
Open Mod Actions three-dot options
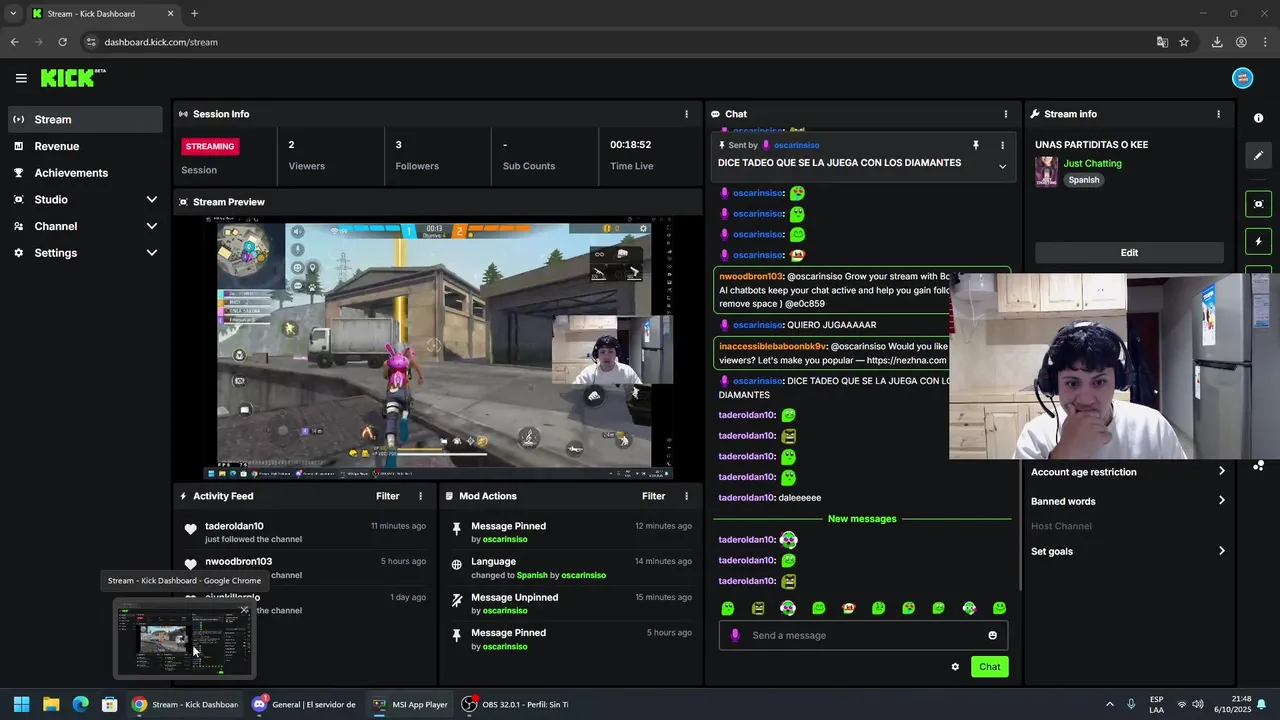click(x=686, y=496)
